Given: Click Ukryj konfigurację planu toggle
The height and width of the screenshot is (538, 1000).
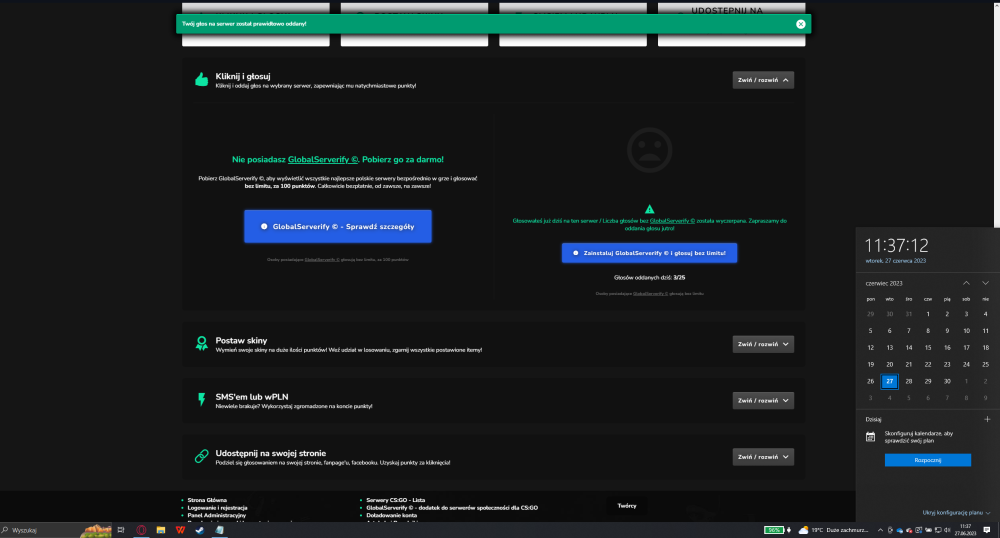Looking at the screenshot, I should [956, 513].
